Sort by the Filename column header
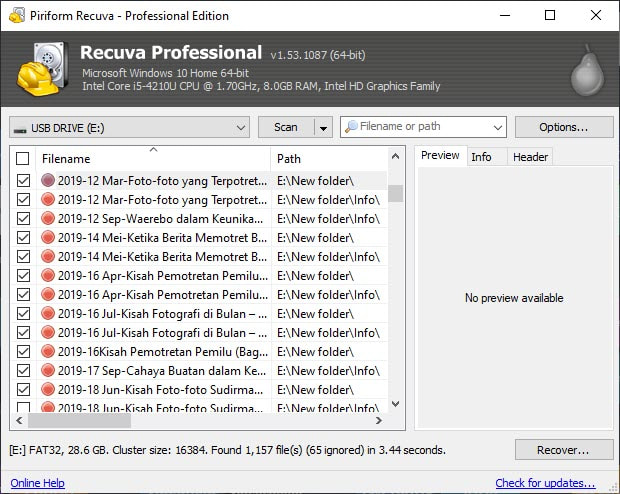Image resolution: width=620 pixels, height=494 pixels. pyautogui.click(x=153, y=159)
